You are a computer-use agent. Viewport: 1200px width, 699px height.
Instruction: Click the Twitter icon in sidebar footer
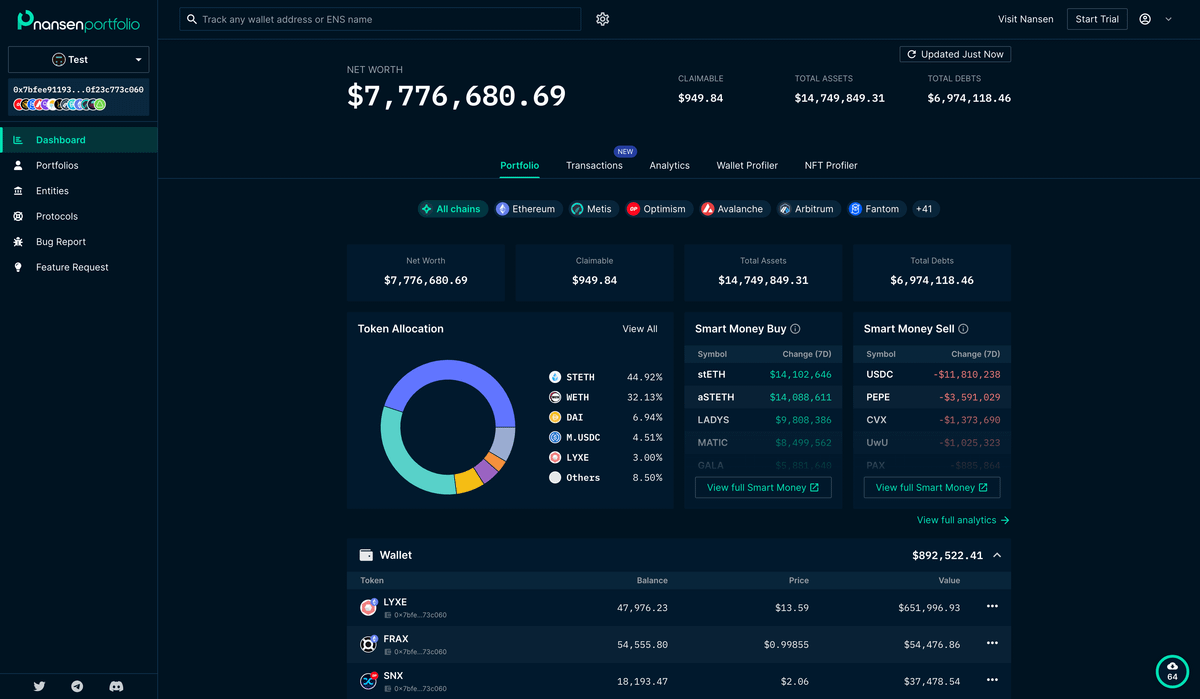pos(40,686)
